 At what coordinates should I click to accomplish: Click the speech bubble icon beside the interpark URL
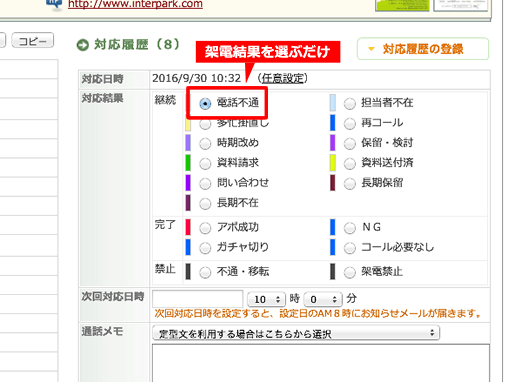(x=54, y=3)
